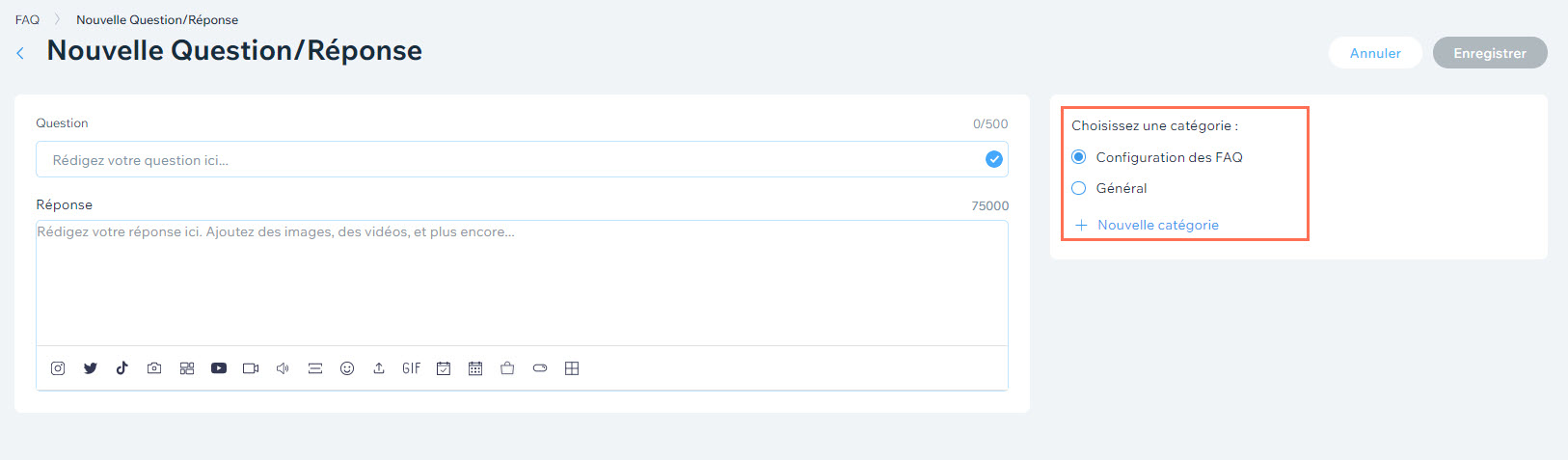Embed a YouTube video icon
This screenshot has height=460, width=1568.
pyautogui.click(x=219, y=368)
